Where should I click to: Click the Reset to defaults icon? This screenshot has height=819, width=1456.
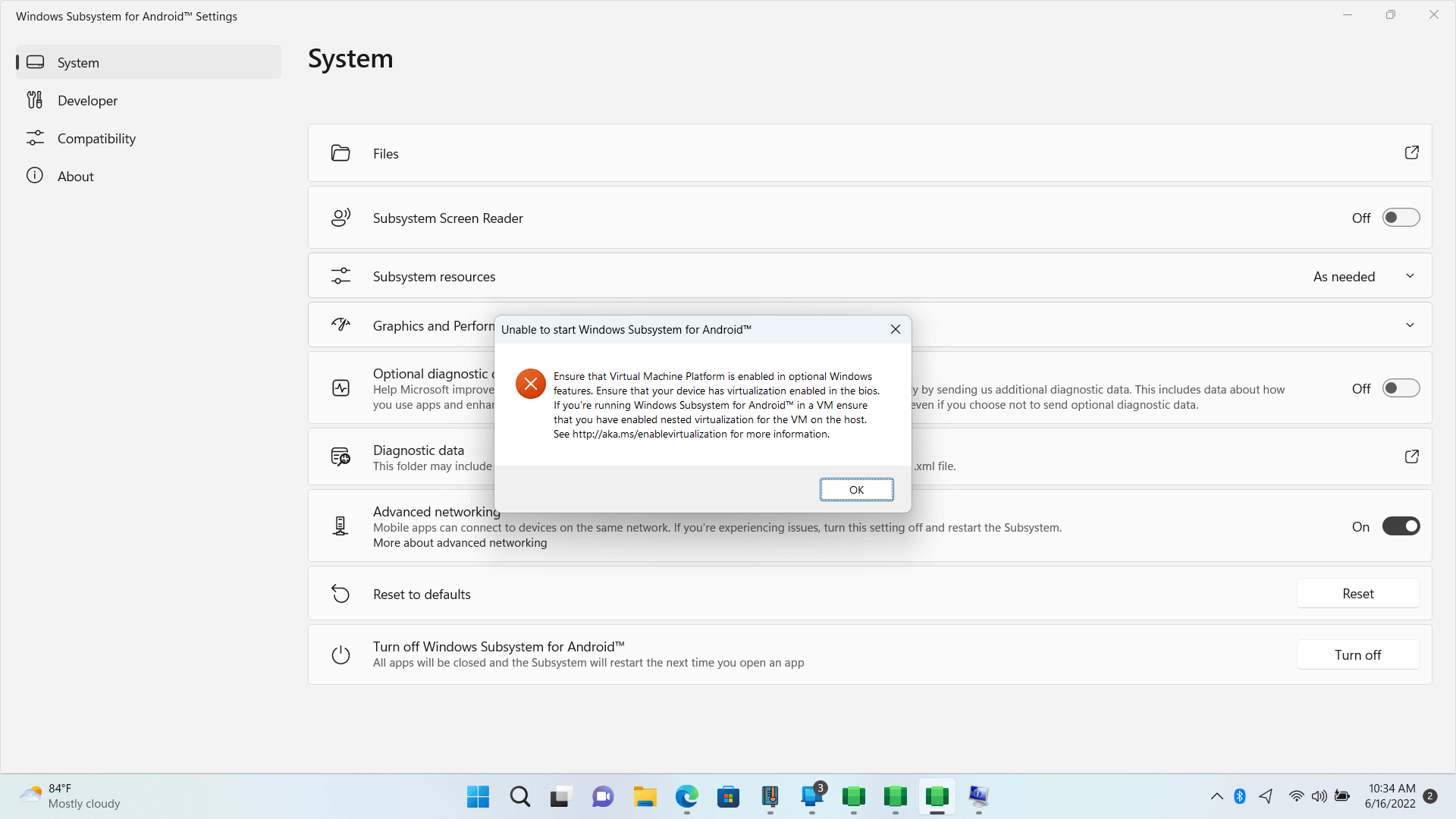(340, 593)
